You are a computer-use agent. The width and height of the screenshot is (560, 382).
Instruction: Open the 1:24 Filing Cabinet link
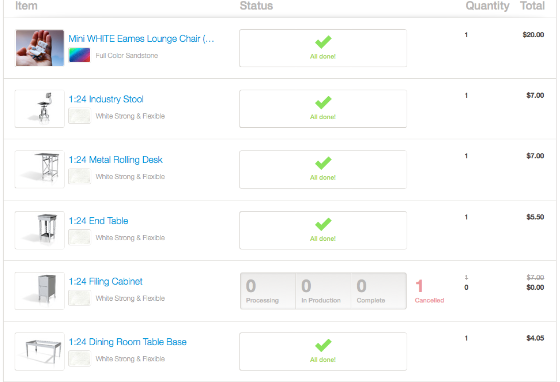(105, 281)
